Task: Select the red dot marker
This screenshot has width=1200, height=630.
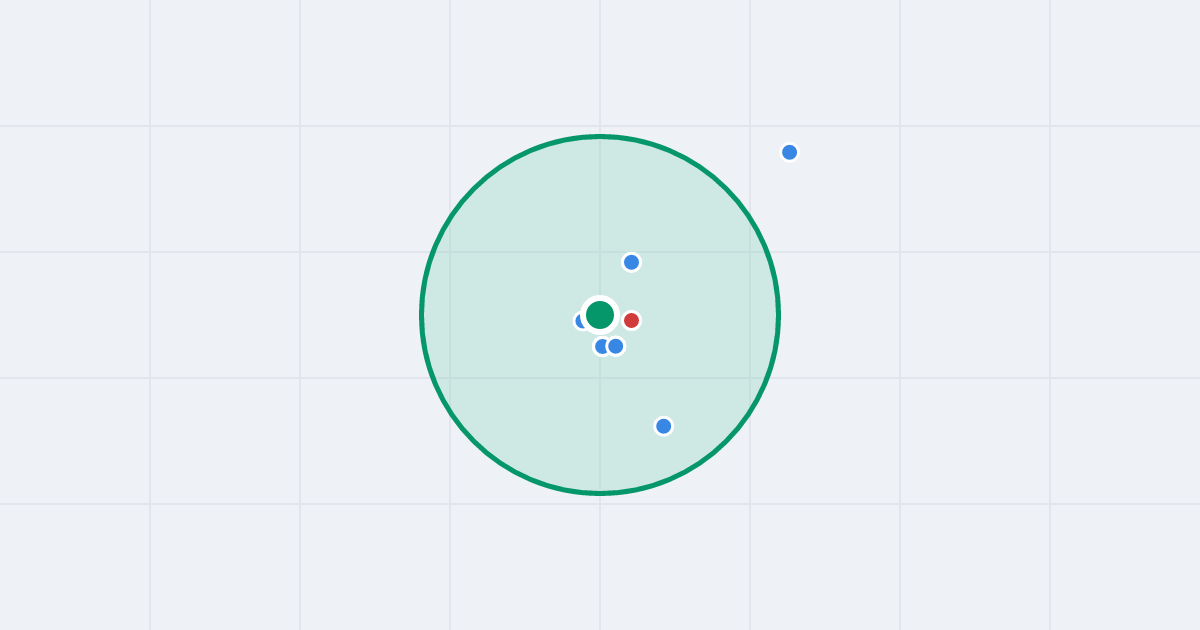Action: coord(631,320)
